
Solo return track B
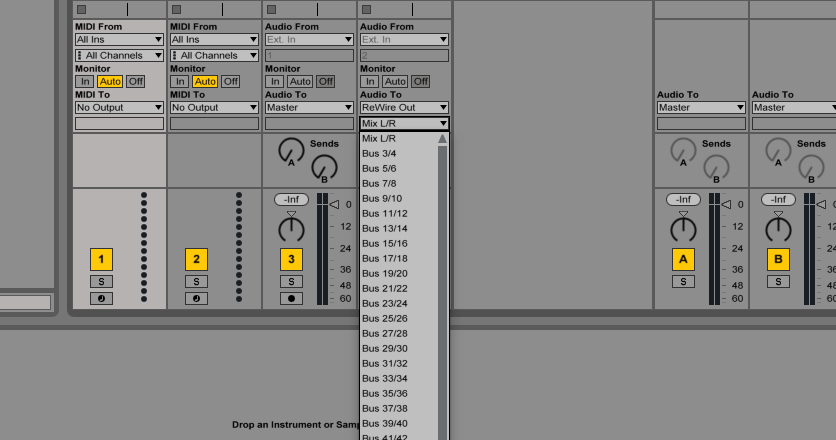(x=778, y=282)
